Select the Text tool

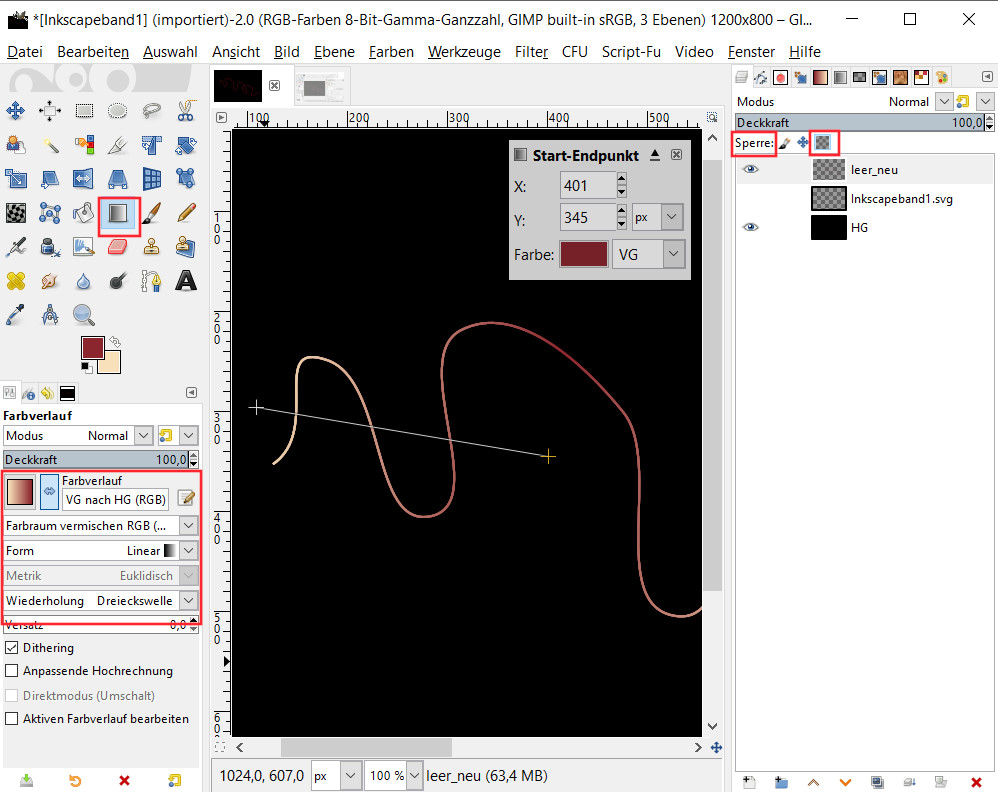(x=185, y=280)
